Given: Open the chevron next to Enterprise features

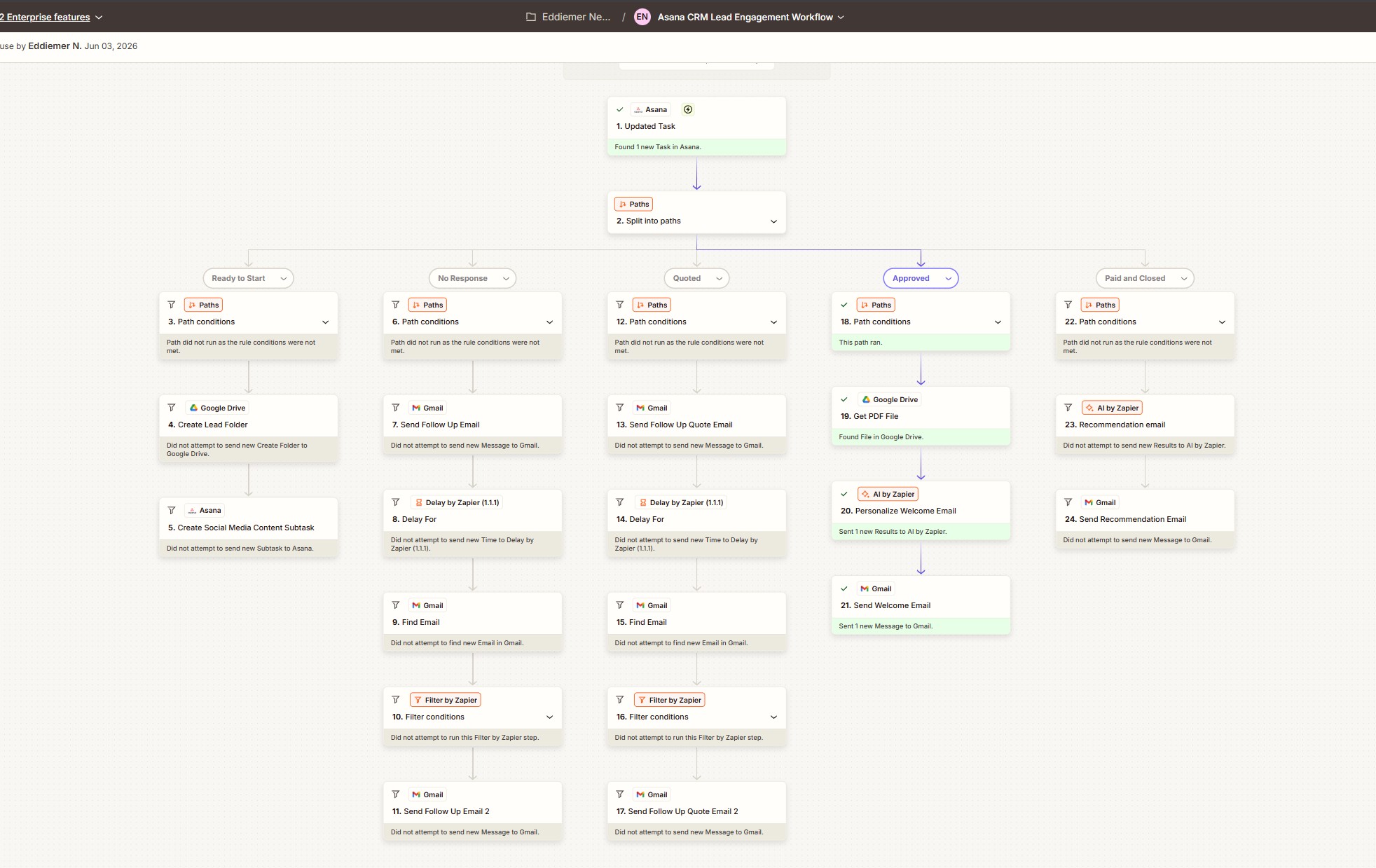Looking at the screenshot, I should pos(99,17).
